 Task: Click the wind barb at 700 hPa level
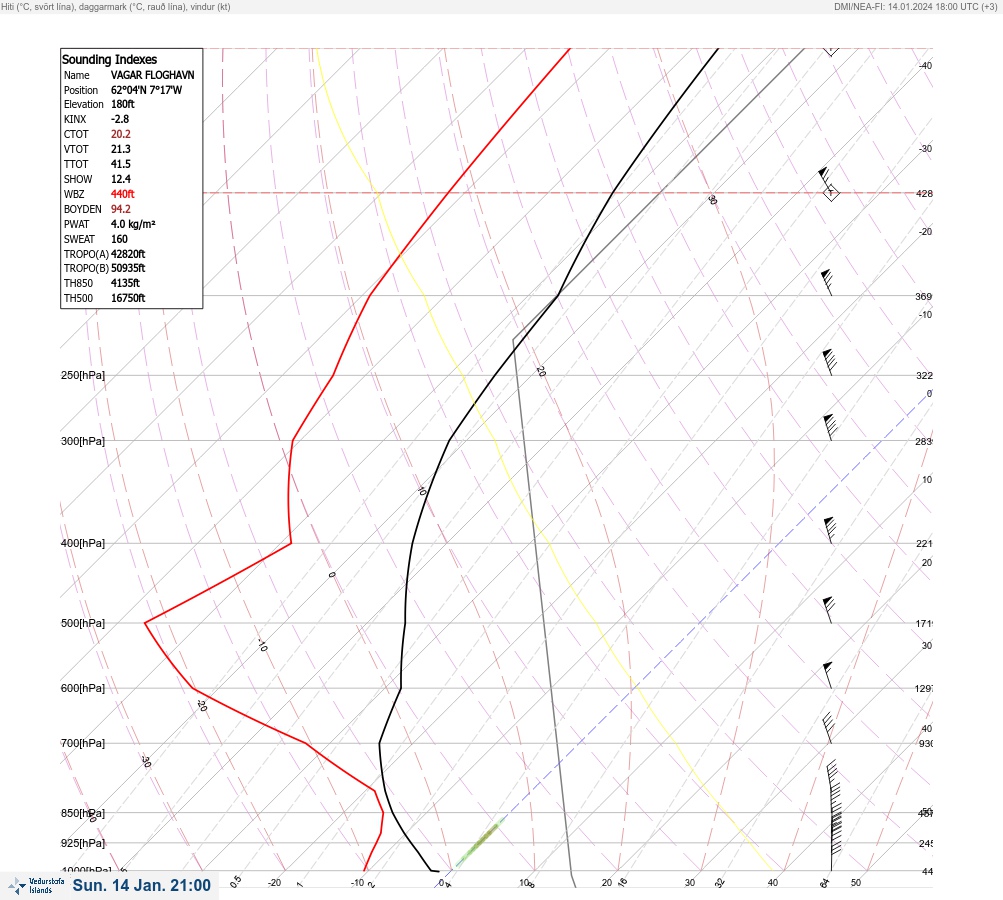(828, 728)
